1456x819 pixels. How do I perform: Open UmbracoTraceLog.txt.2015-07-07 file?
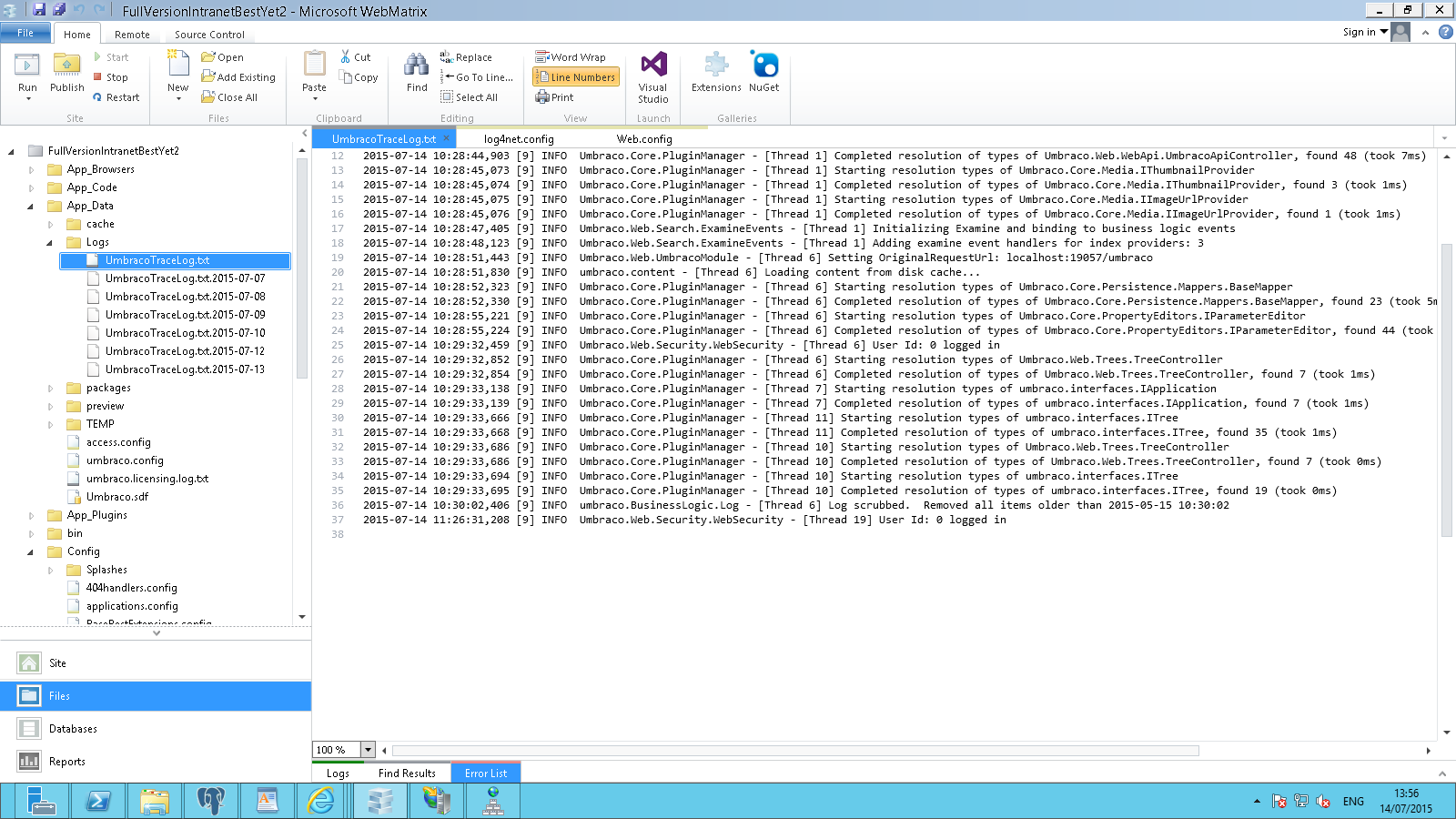pos(185,278)
